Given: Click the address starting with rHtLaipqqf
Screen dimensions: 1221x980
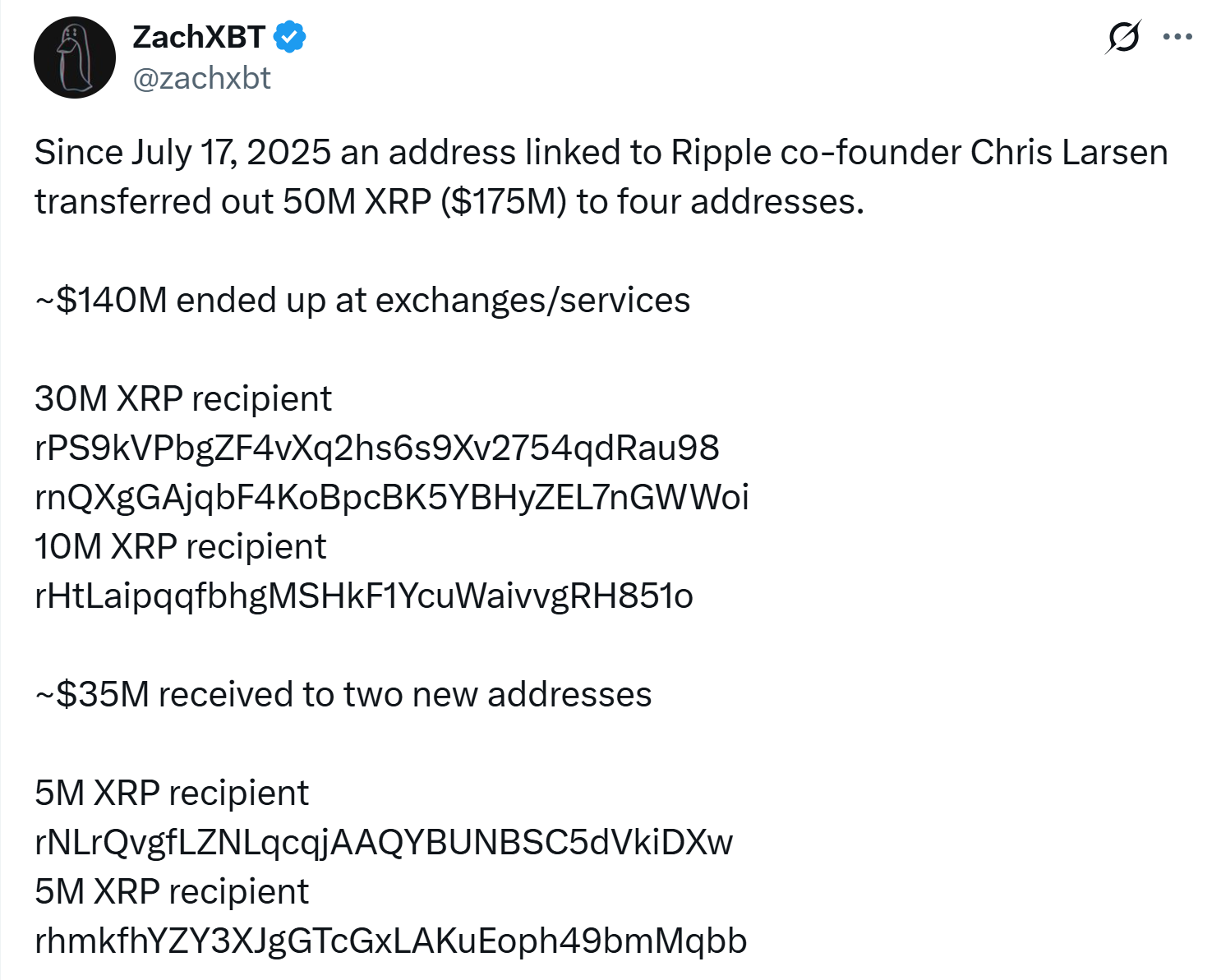Looking at the screenshot, I should pyautogui.click(x=364, y=596).
